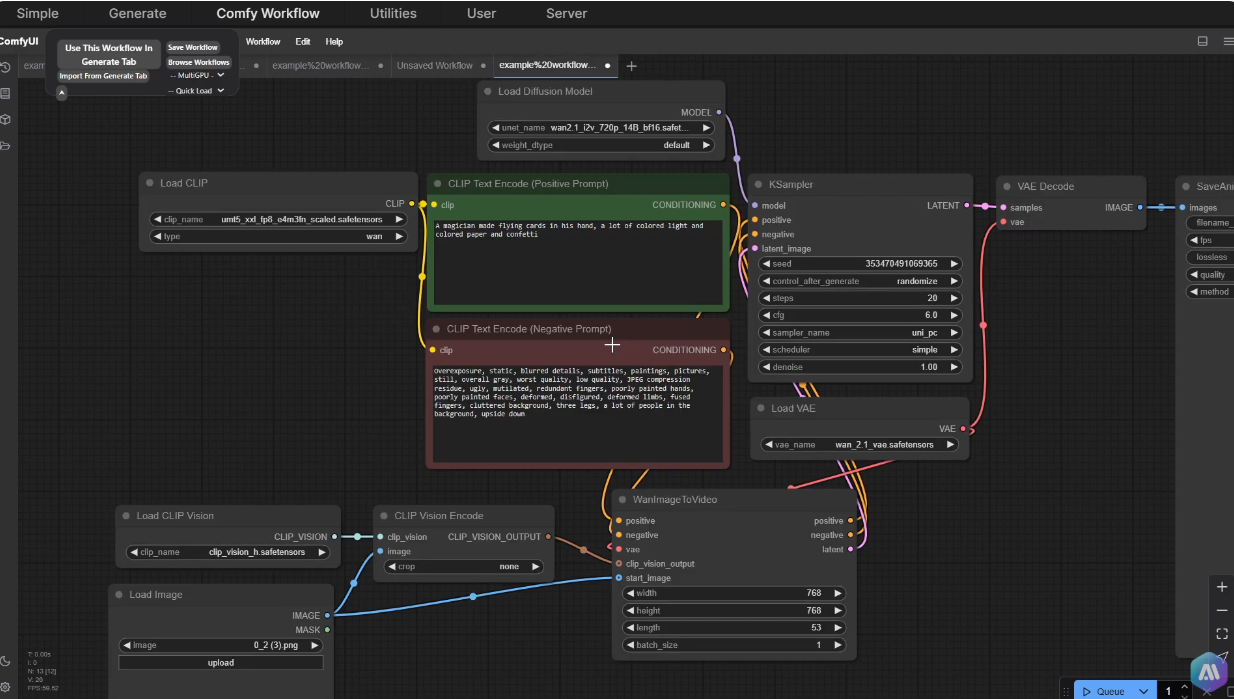This screenshot has height=699, width=1234.
Task: Click the Queue run button
Action: pos(1104,691)
